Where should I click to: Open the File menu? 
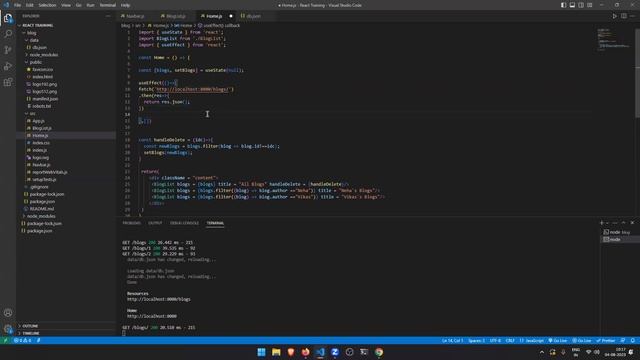[18, 5]
